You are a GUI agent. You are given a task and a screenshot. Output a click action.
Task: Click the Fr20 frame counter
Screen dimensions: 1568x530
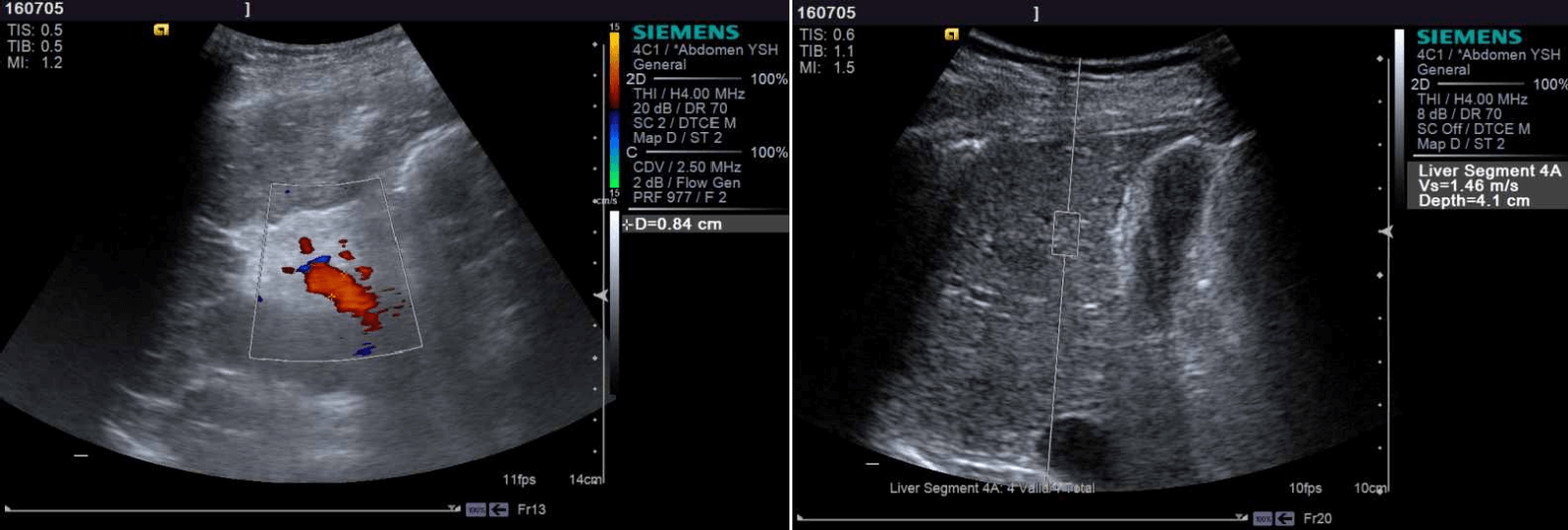1317,518
